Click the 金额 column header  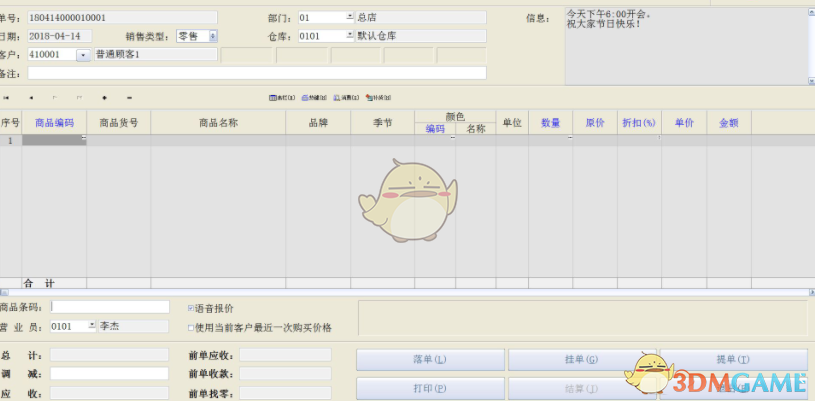click(729, 123)
